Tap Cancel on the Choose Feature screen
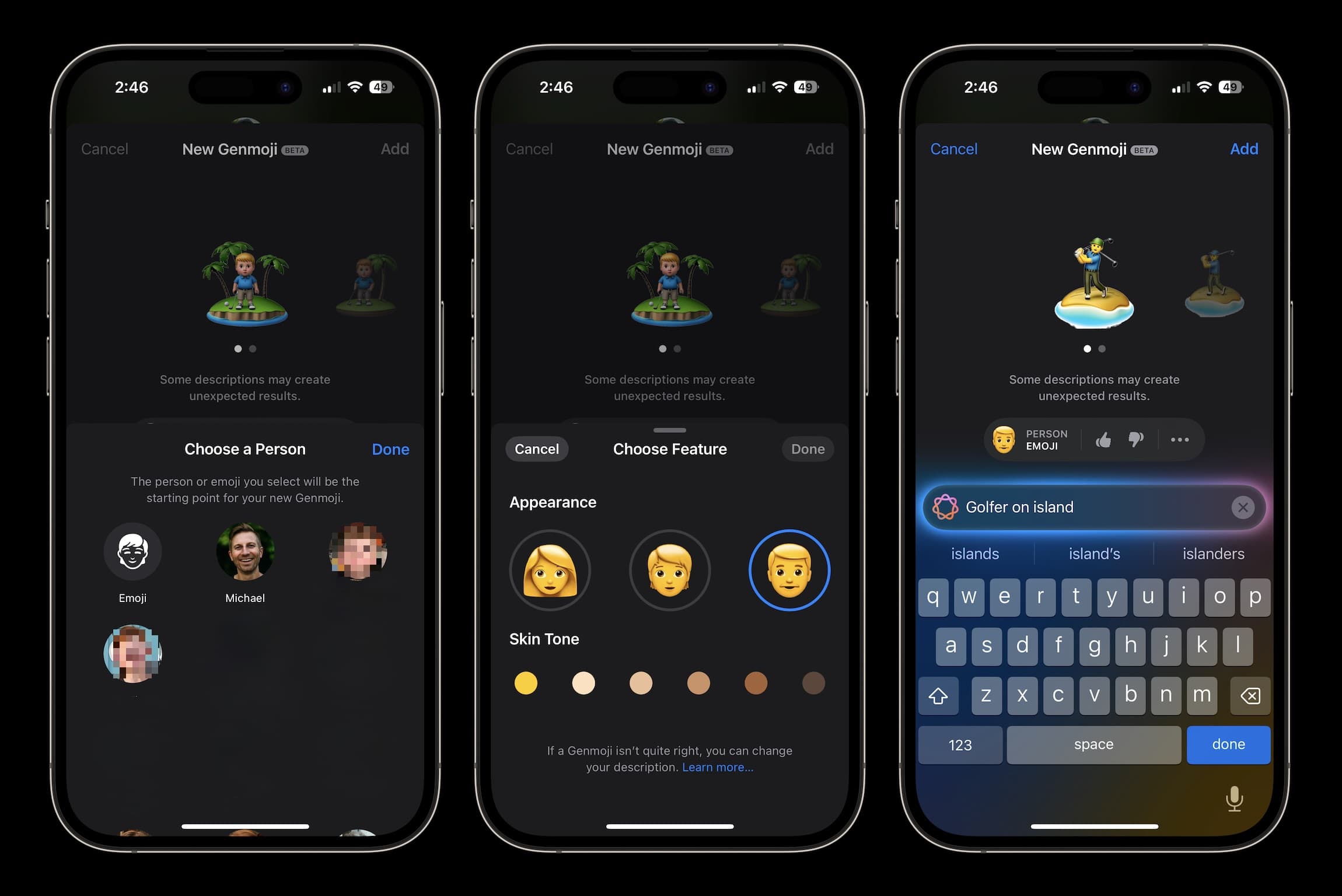The image size is (1342, 896). (x=535, y=447)
